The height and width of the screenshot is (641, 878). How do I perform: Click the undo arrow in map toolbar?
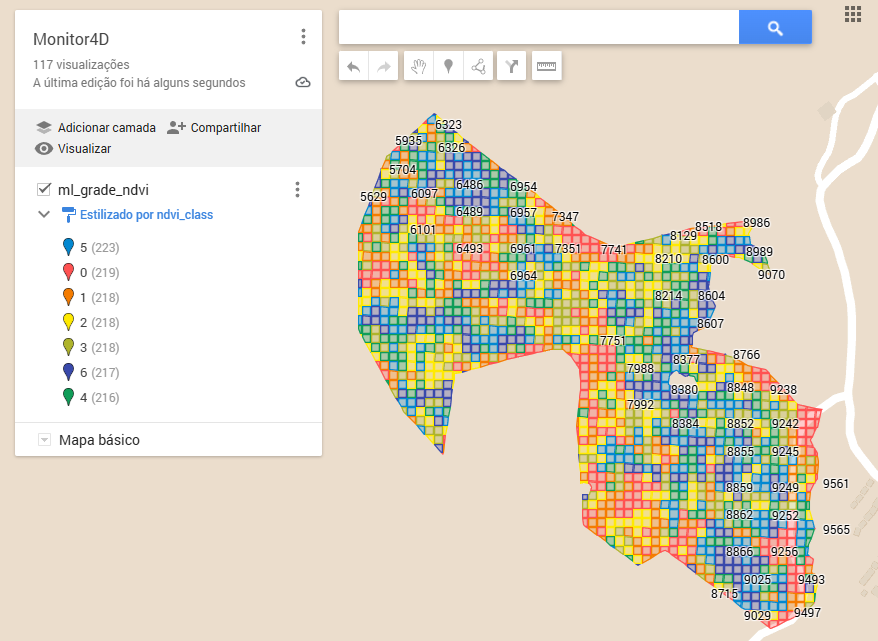[353, 67]
